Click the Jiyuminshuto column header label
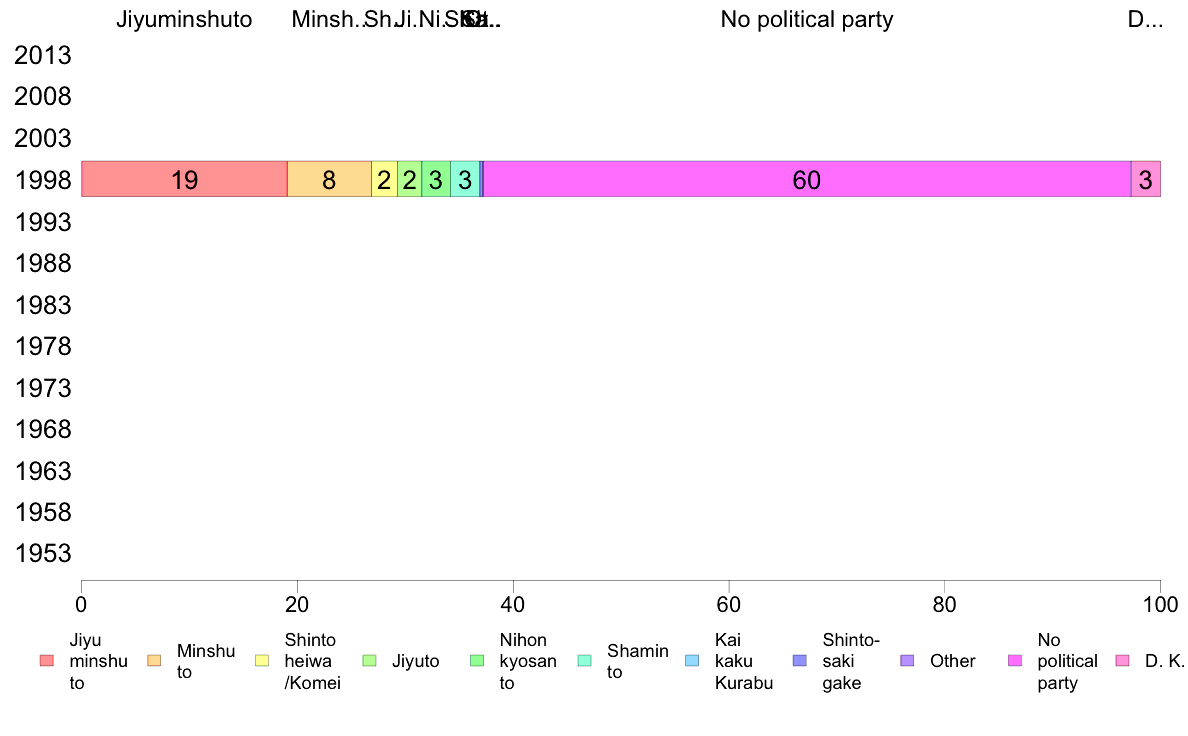This screenshot has height=736, width=1188. tap(184, 20)
